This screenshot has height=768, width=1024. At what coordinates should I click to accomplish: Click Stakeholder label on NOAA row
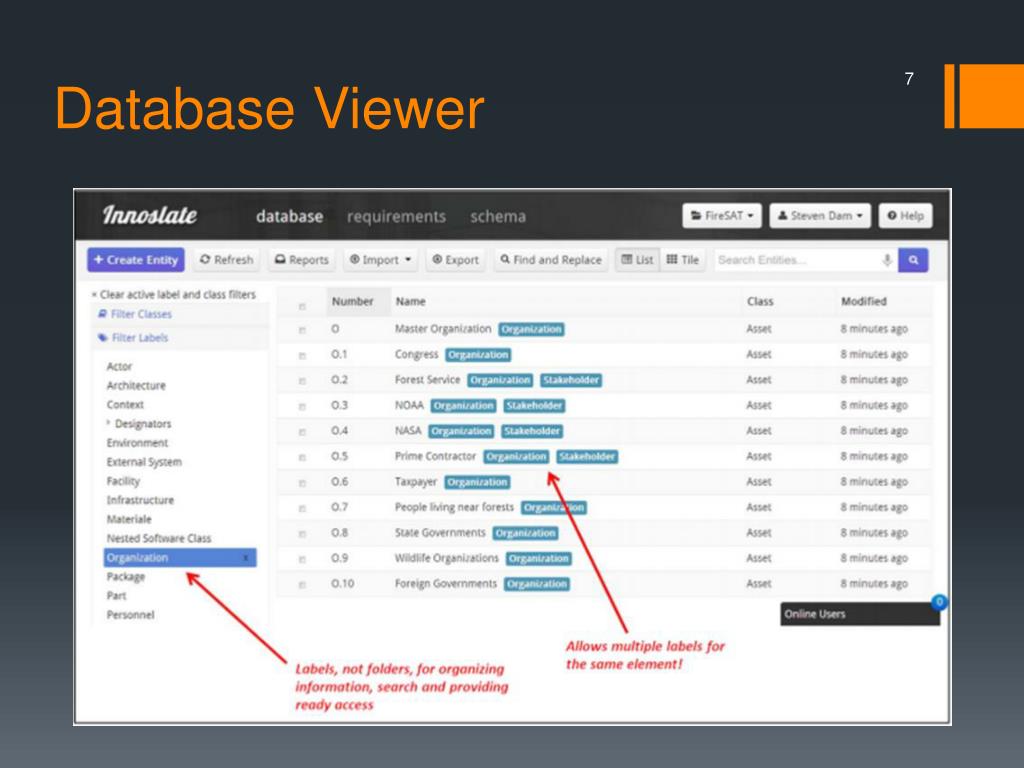pos(534,406)
